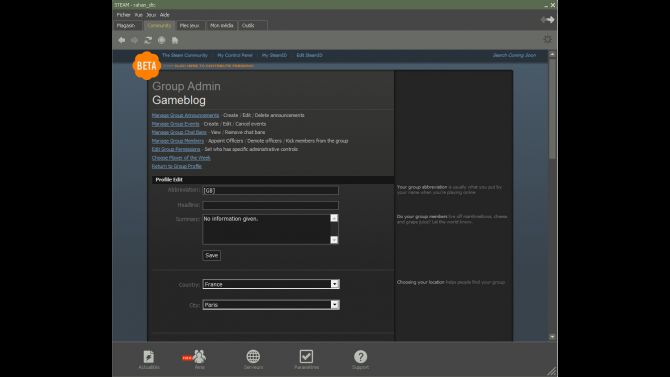Open the Fichier menu
This screenshot has height=377, width=670.
pyautogui.click(x=123, y=15)
